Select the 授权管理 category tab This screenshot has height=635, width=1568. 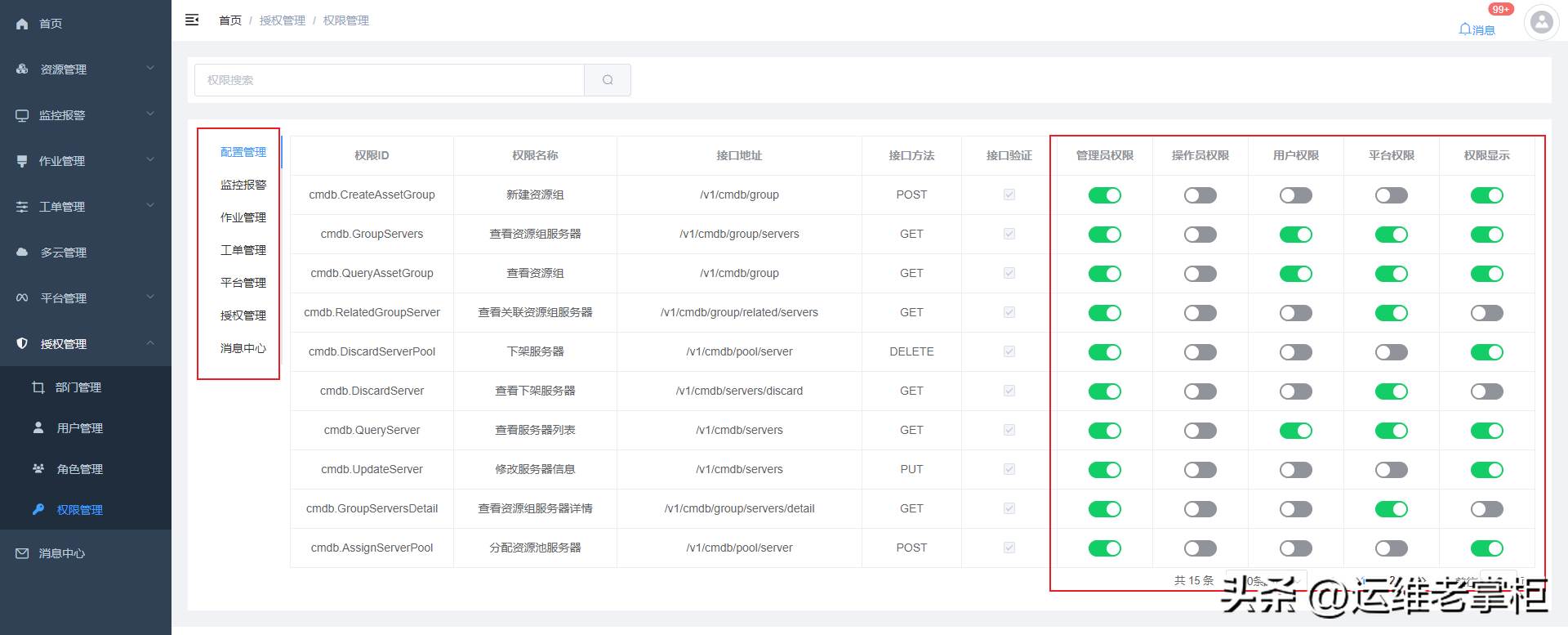pyautogui.click(x=243, y=315)
